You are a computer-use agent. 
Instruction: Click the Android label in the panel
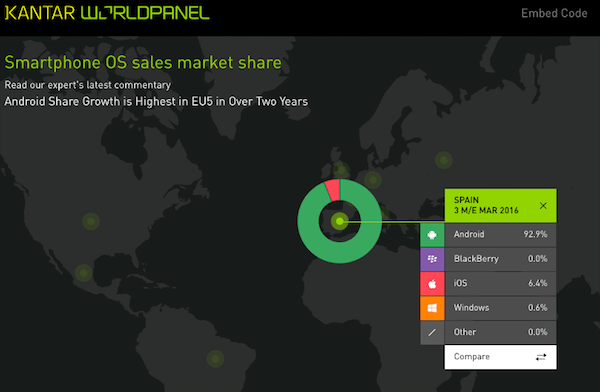click(469, 234)
